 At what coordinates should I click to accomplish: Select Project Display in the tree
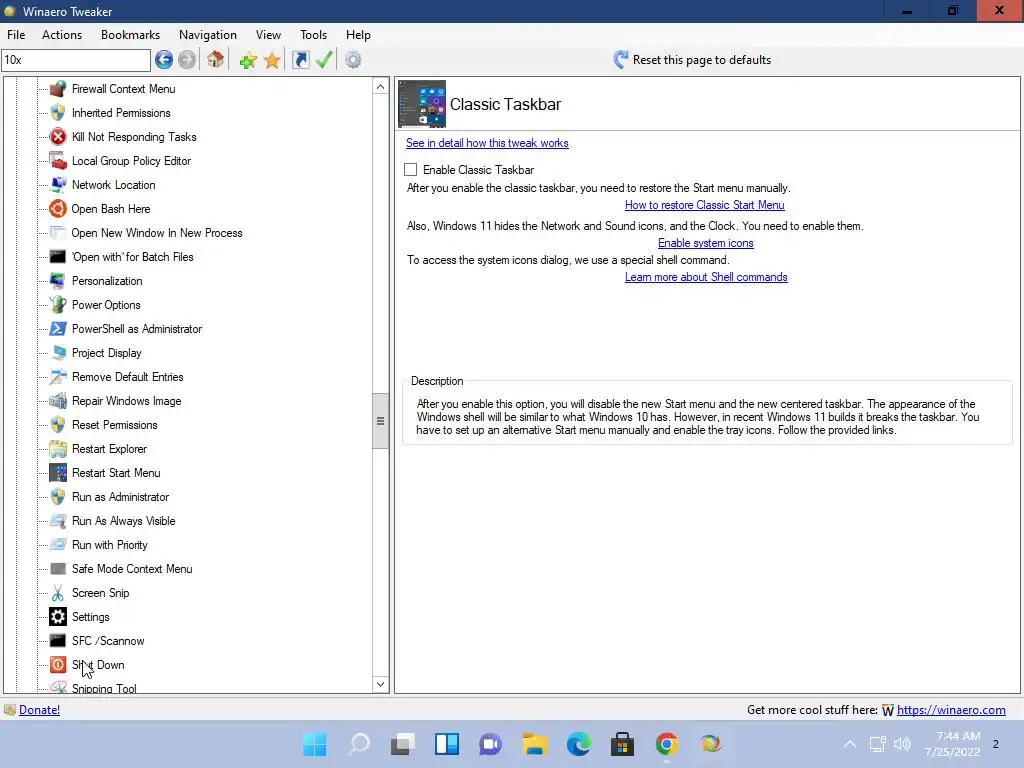(x=106, y=353)
